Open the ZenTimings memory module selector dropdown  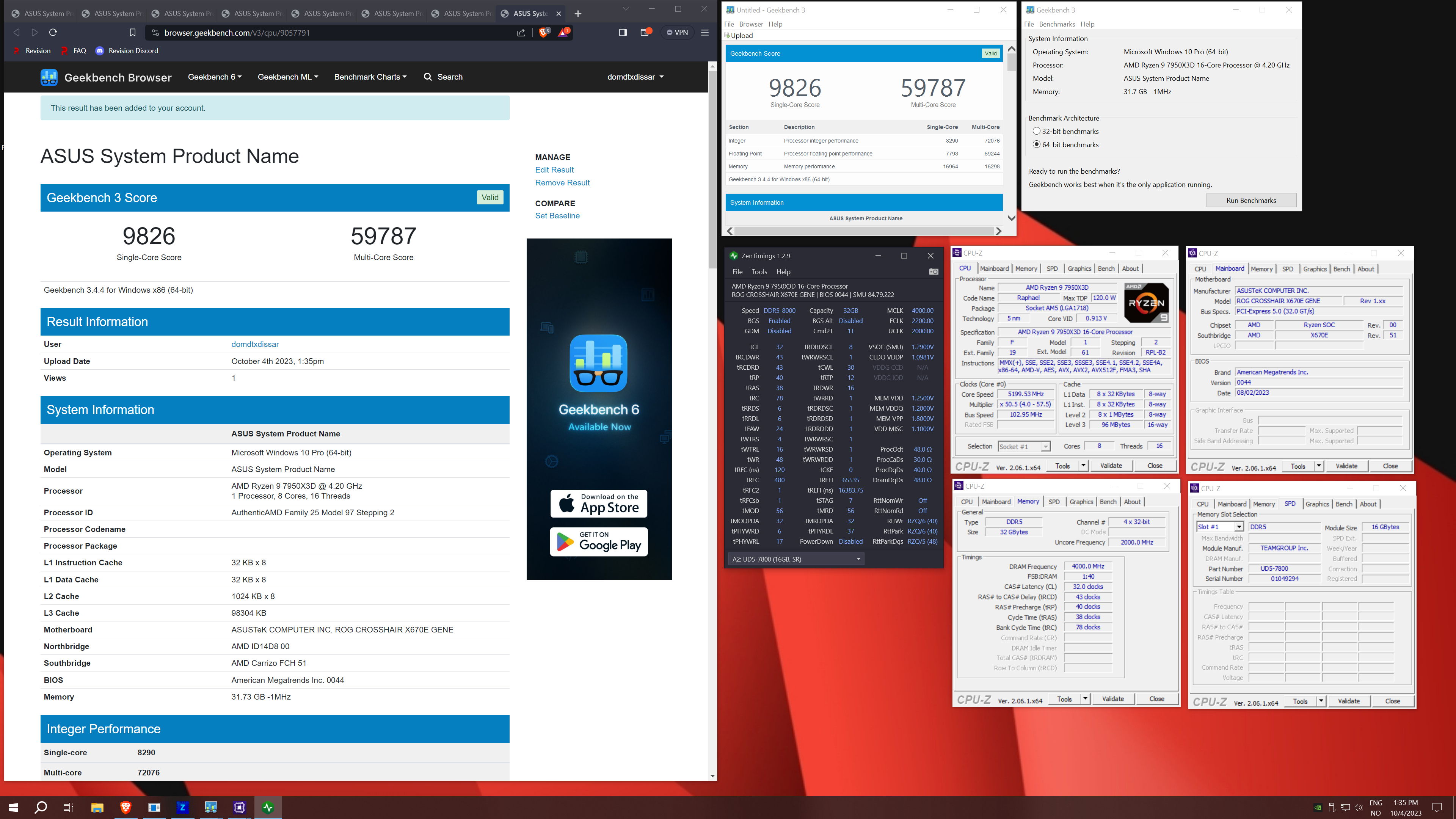pyautogui.click(x=796, y=559)
